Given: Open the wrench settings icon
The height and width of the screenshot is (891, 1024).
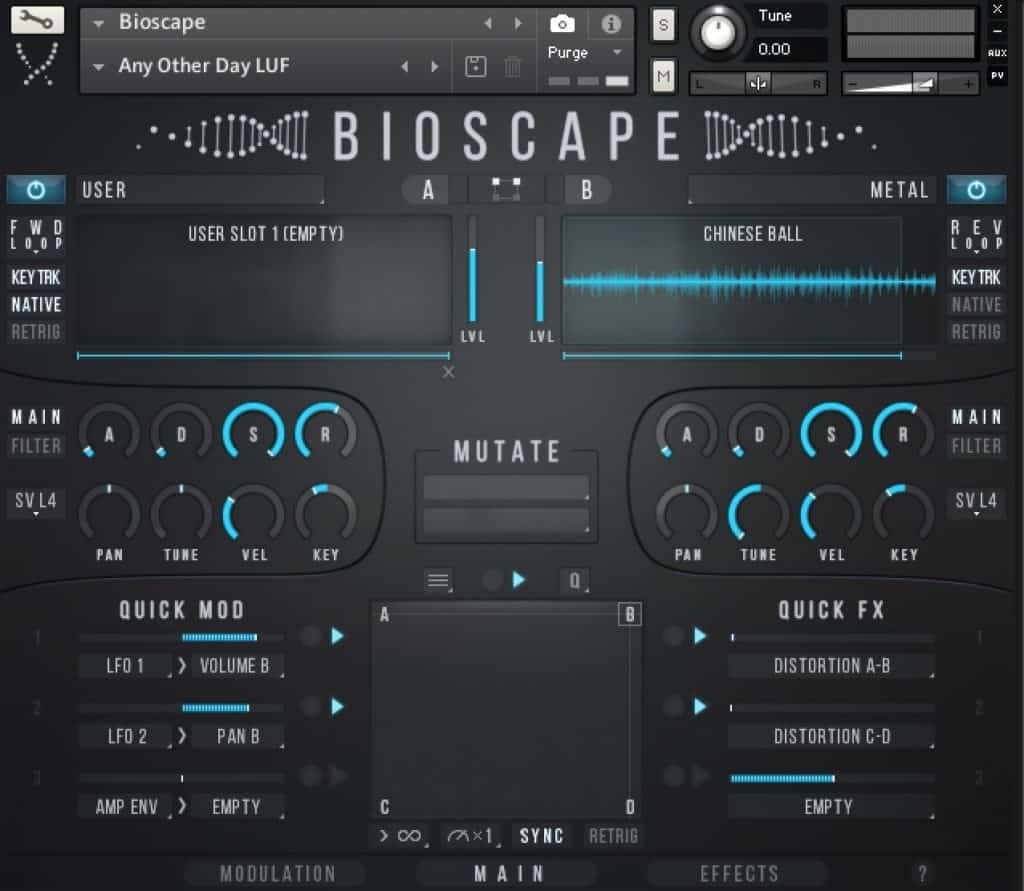Looking at the screenshot, I should tap(37, 20).
